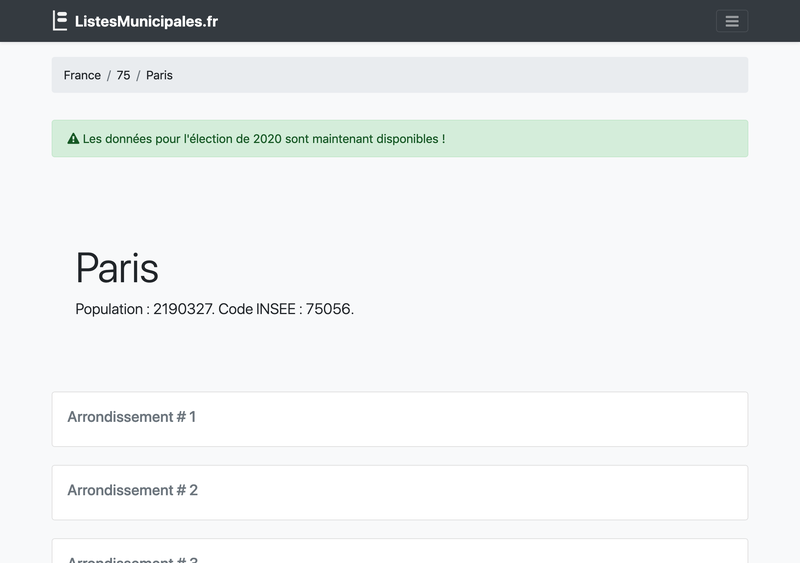800x563 pixels.
Task: Toggle the hamburger navigation menu
Action: tap(731, 21)
